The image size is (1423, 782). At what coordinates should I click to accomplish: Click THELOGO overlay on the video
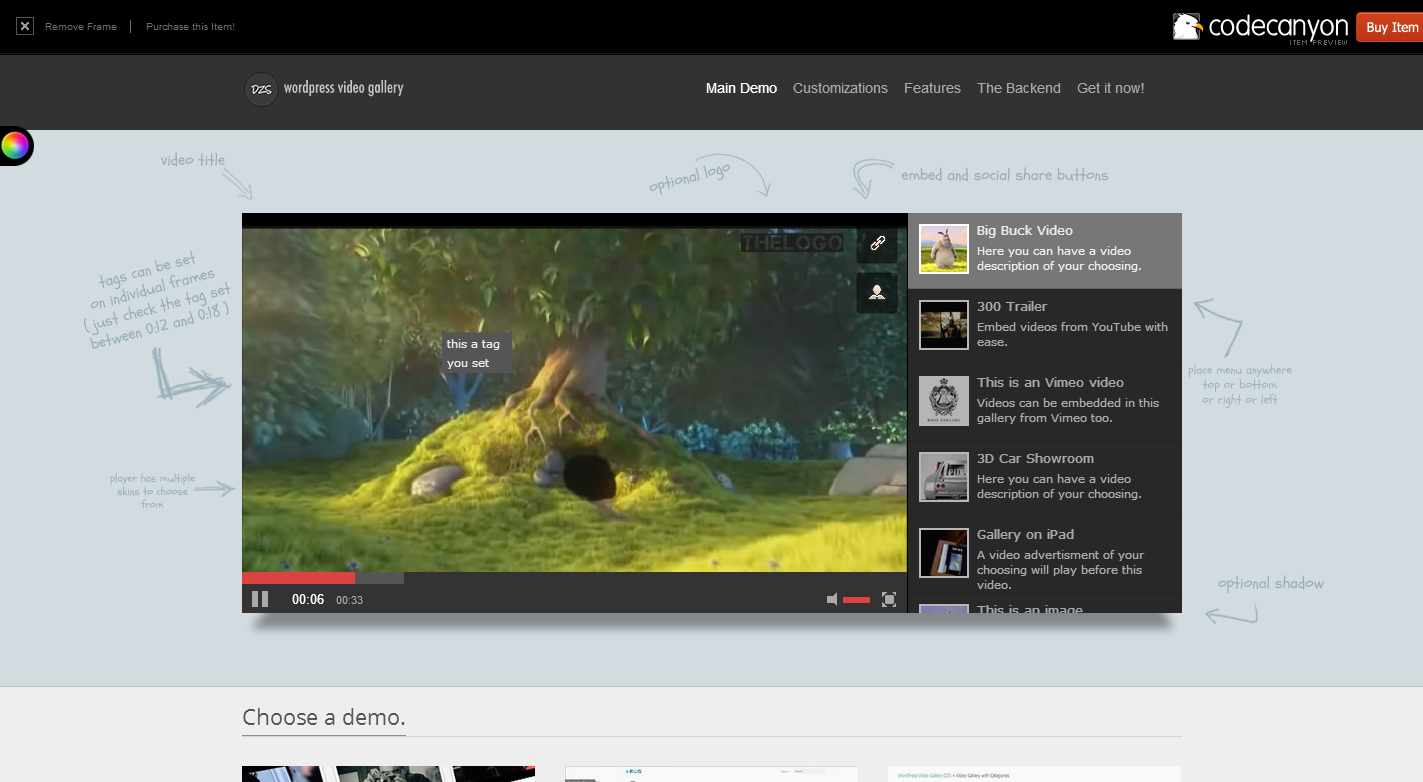pyautogui.click(x=792, y=243)
